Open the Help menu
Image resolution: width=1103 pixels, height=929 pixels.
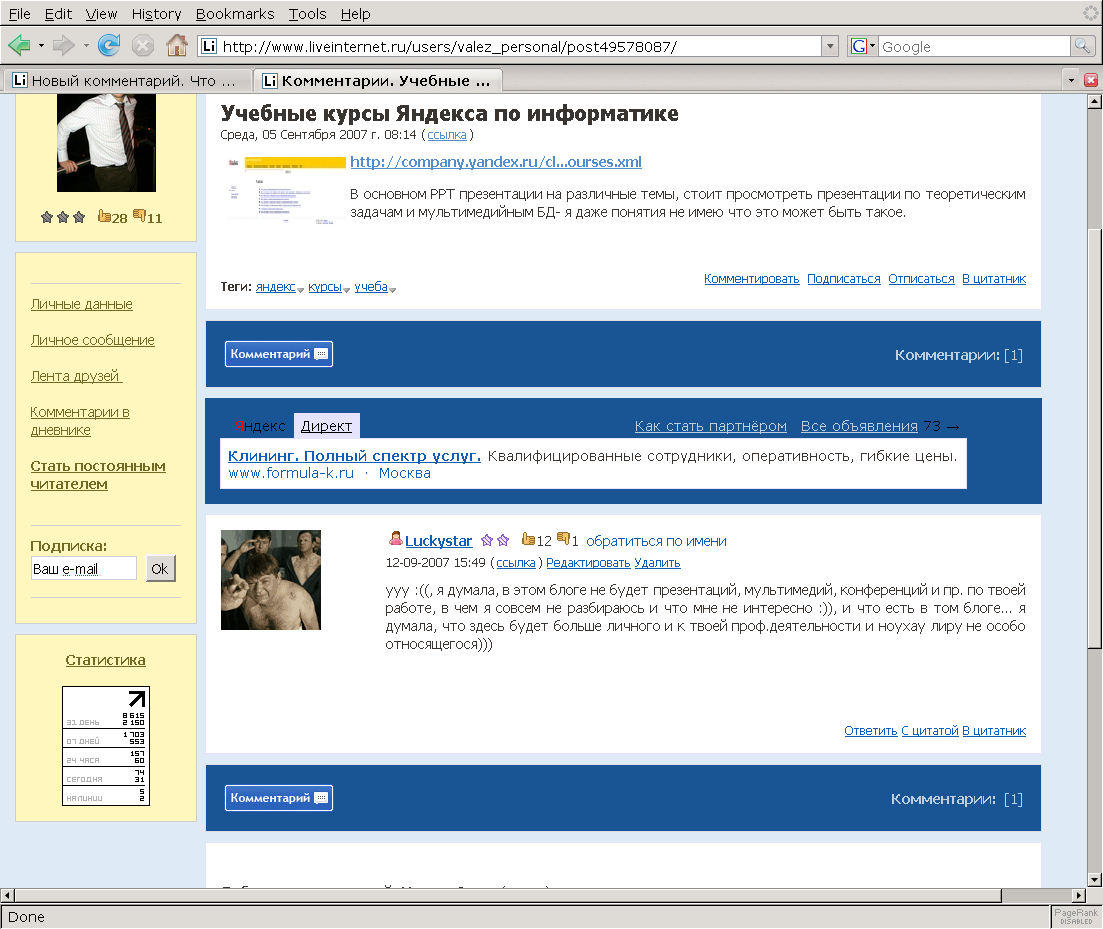[355, 14]
